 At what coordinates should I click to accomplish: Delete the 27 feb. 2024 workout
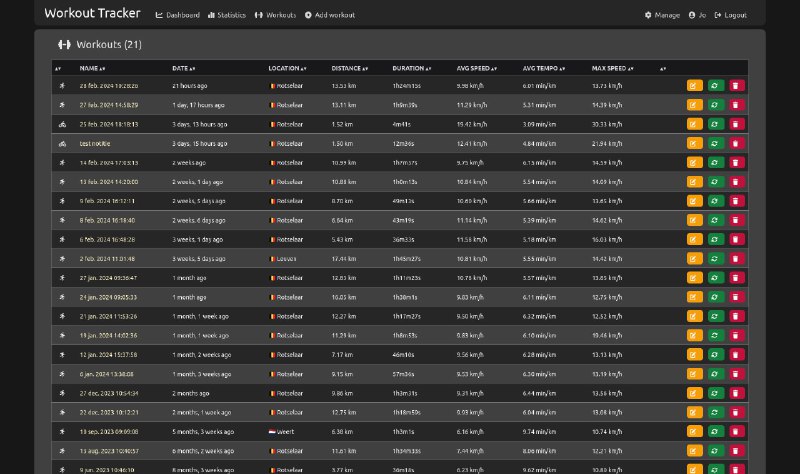click(x=737, y=105)
